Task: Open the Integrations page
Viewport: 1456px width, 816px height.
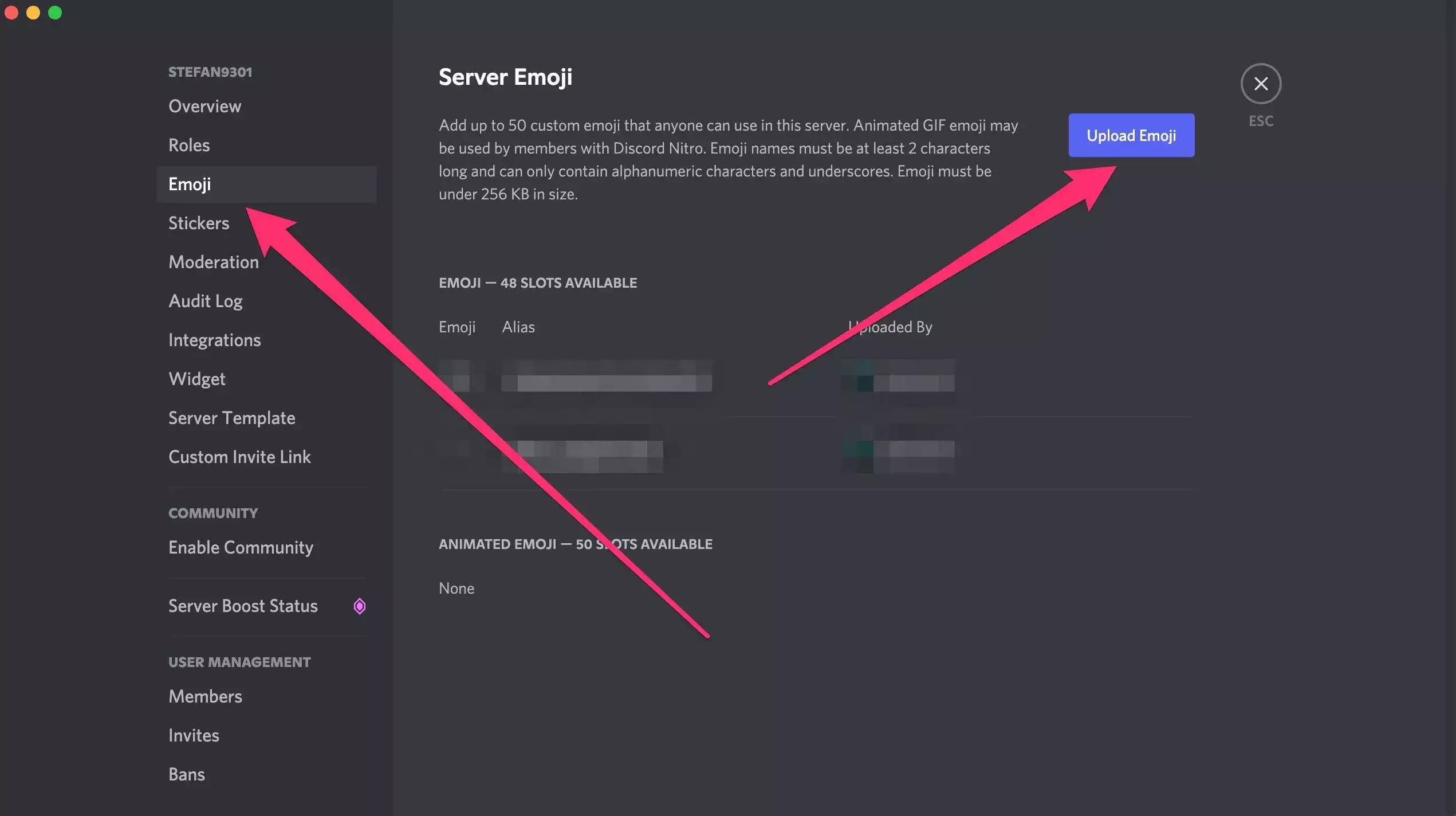Action: tap(214, 340)
